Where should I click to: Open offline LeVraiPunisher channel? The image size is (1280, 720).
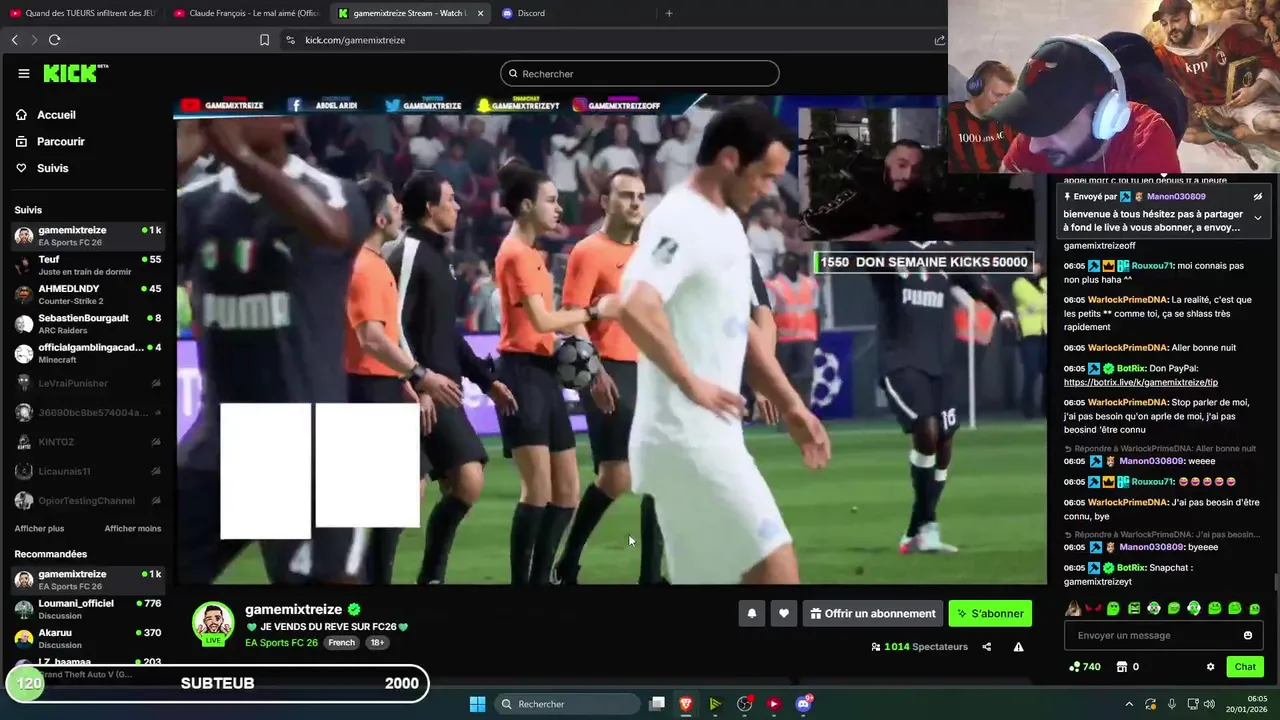88,383
